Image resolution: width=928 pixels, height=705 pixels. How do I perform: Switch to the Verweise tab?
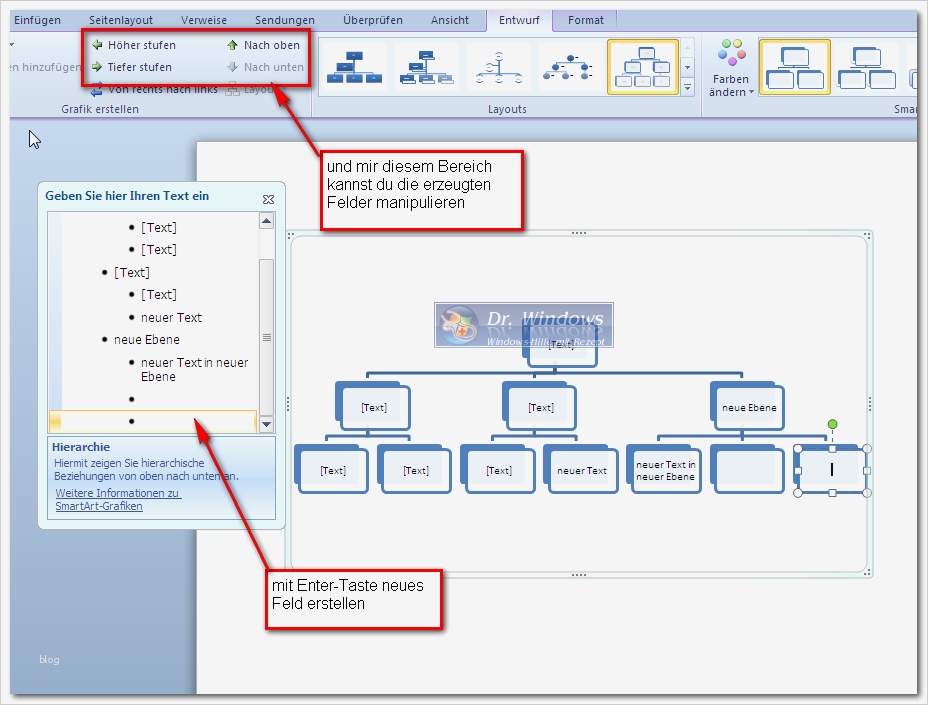coord(204,20)
